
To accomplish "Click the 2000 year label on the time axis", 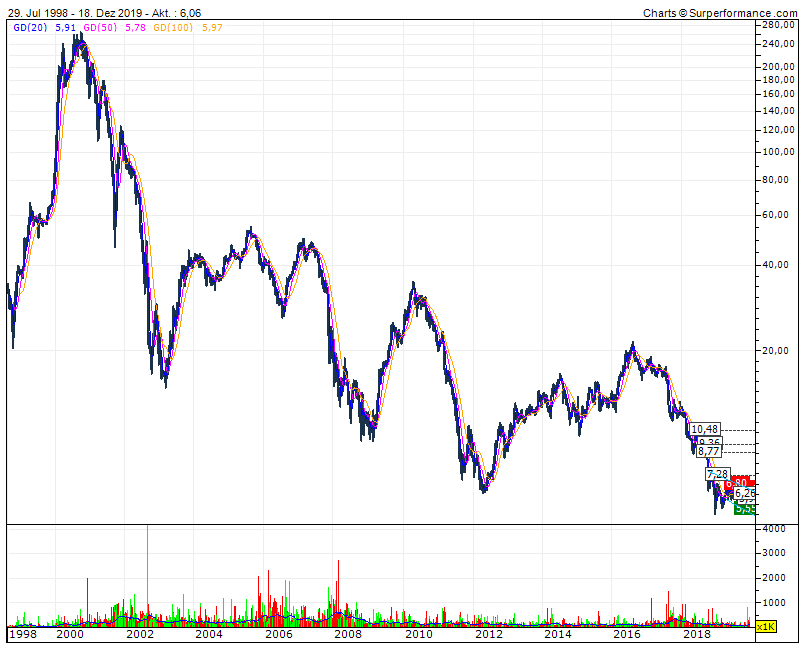I will (69, 634).
